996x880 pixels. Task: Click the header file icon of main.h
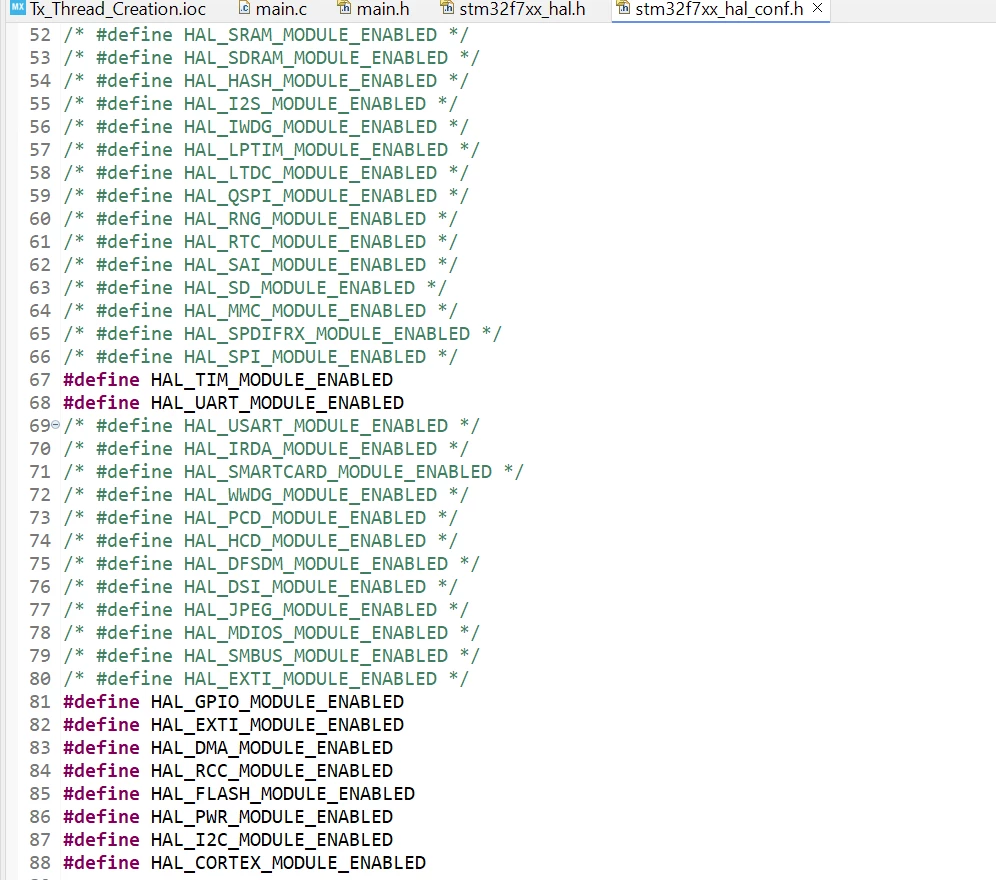pos(344,8)
